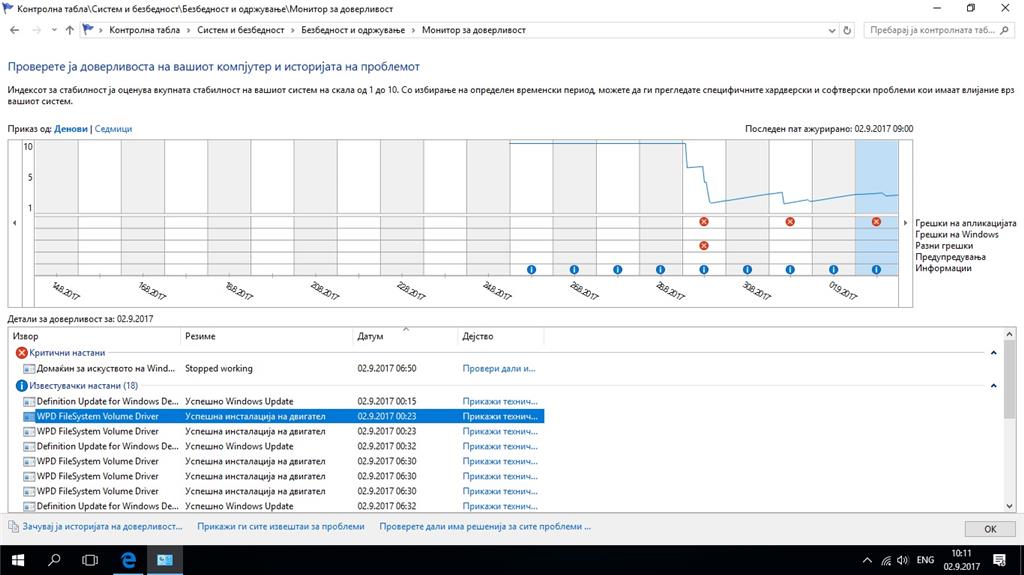This screenshot has height=575, width=1024.
Task: Open network status tray icon
Action: (x=886, y=560)
